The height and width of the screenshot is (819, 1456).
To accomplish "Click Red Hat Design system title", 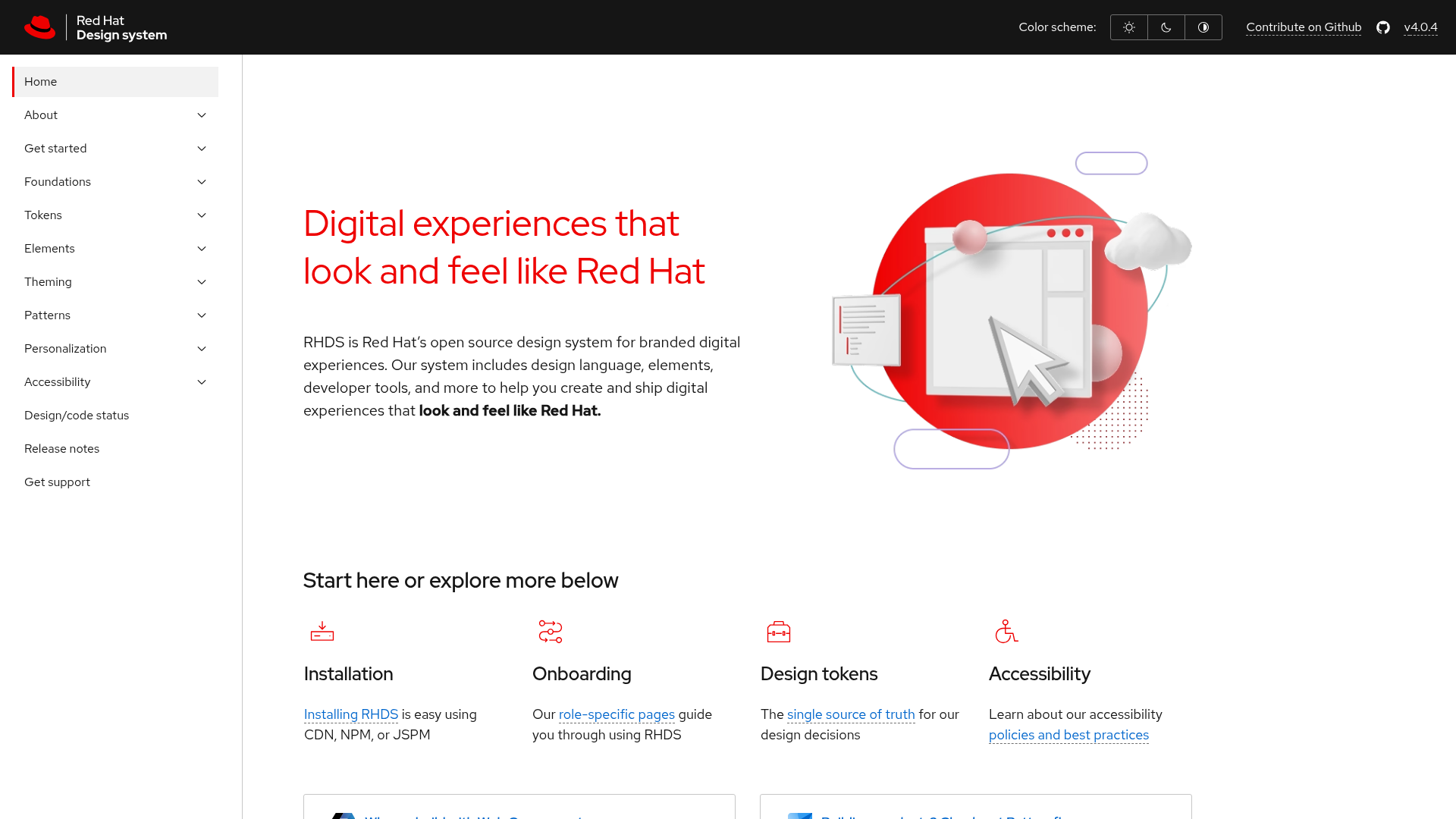I will coord(121,27).
